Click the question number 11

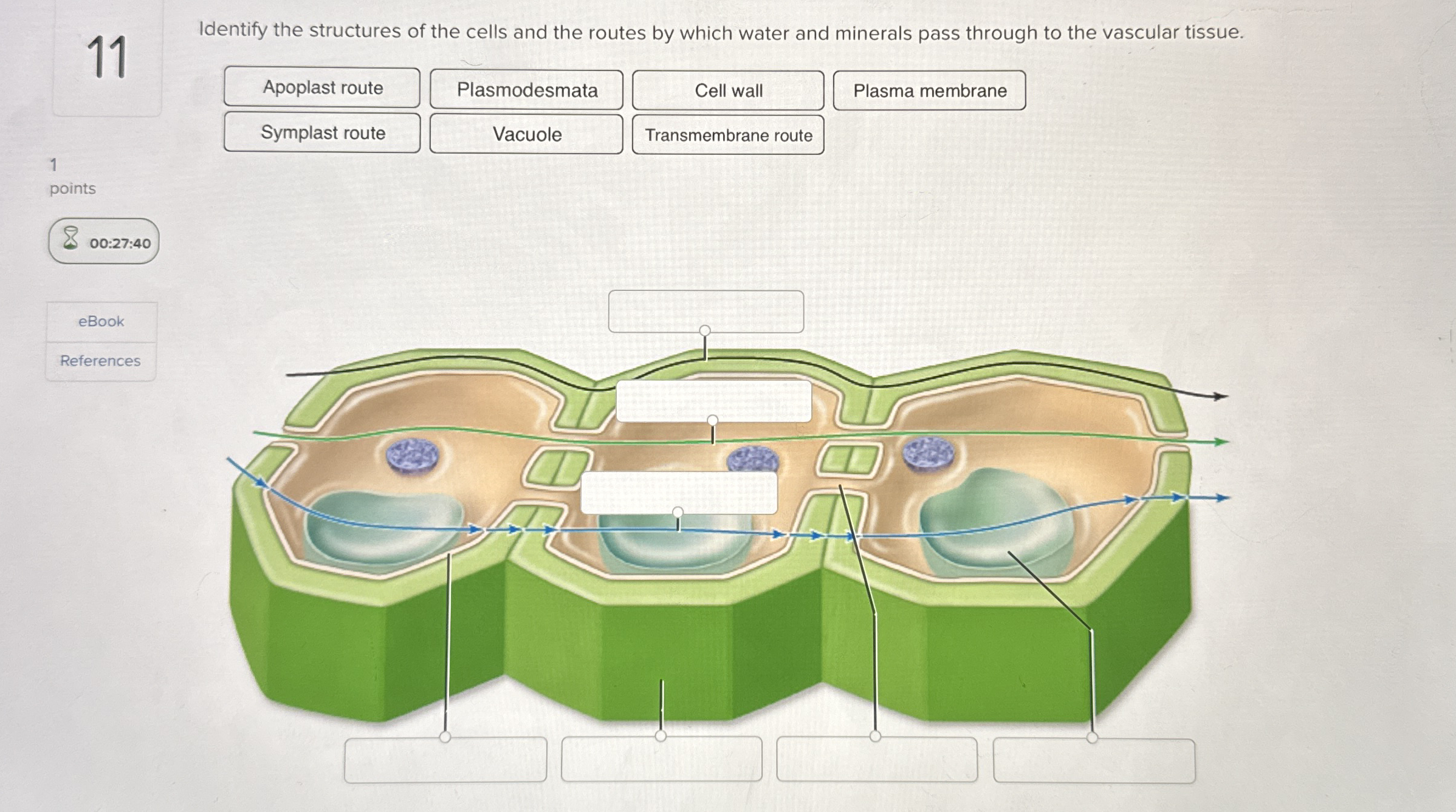click(x=107, y=57)
